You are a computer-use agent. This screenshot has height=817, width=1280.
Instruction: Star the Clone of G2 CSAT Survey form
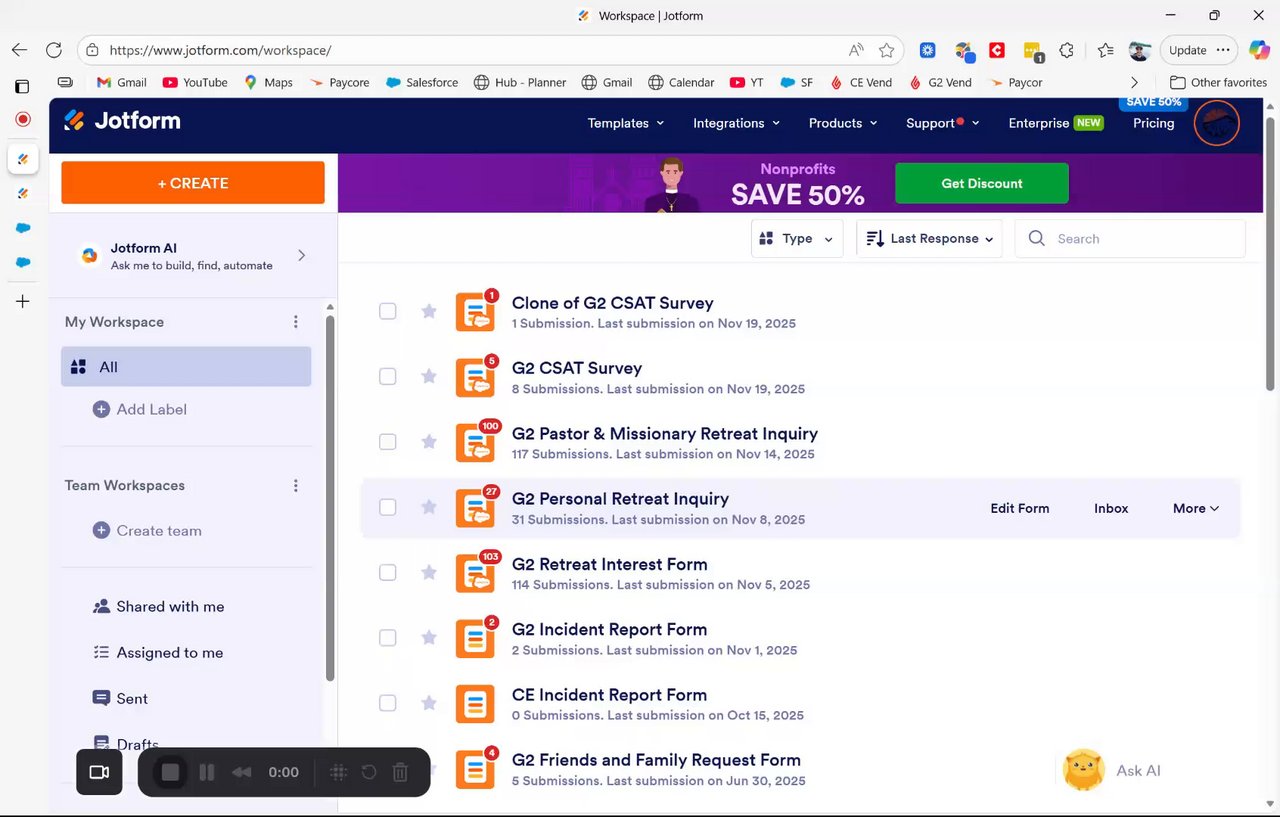coord(429,311)
